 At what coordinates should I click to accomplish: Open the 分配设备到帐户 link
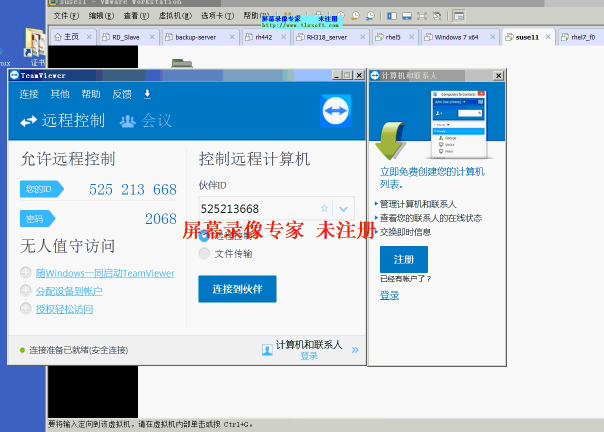pos(69,291)
